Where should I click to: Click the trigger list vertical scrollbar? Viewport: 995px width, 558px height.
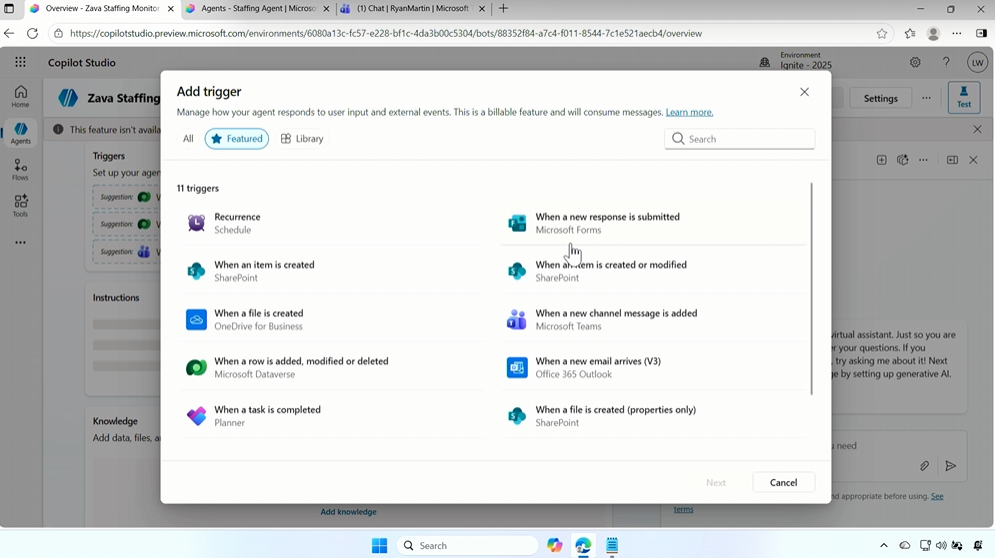coord(811,289)
